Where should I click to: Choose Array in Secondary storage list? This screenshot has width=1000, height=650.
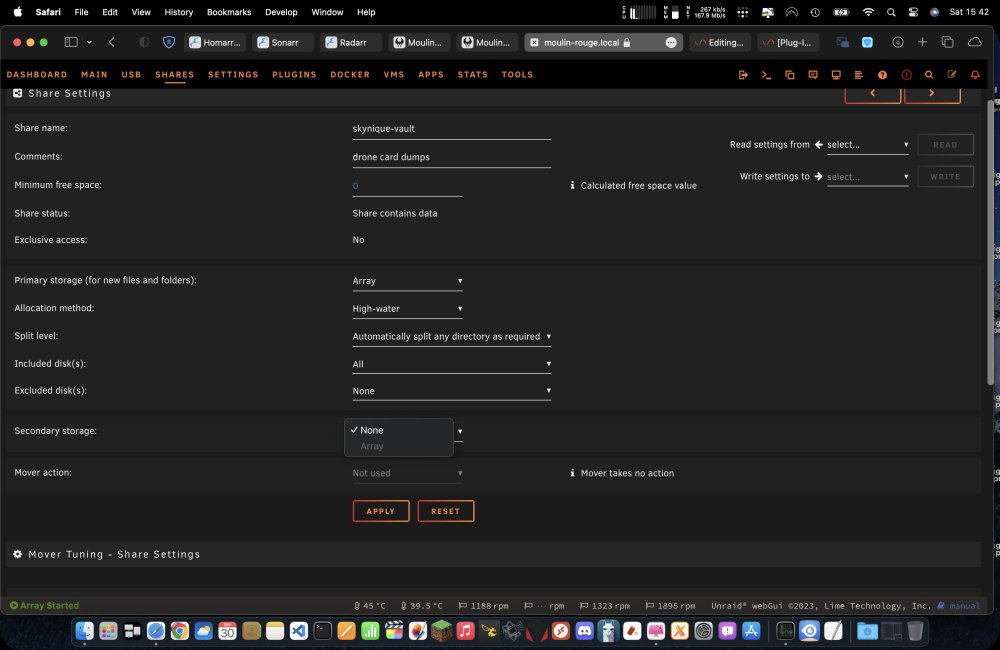click(x=399, y=447)
